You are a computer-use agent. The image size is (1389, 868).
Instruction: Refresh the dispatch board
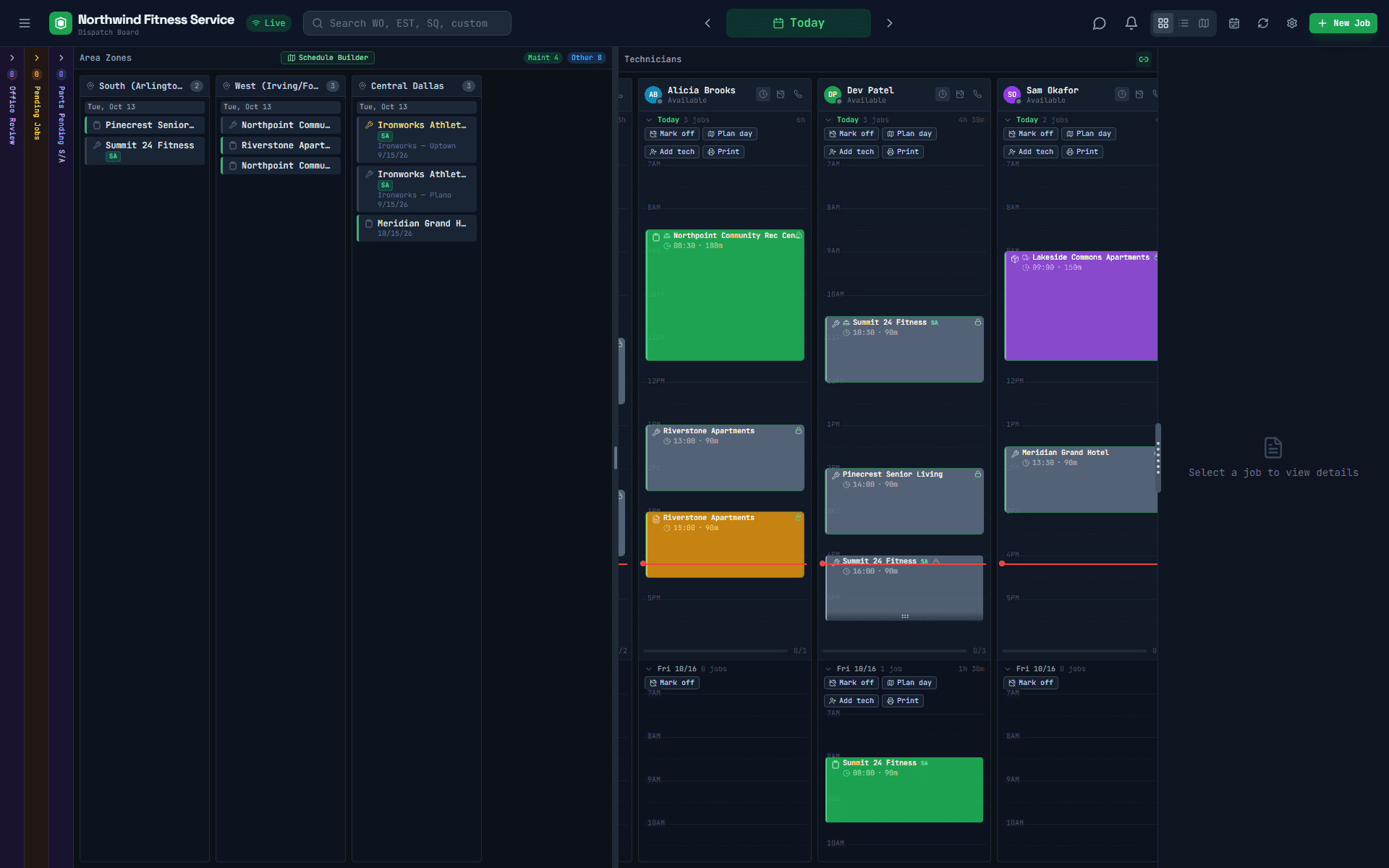tap(1263, 23)
